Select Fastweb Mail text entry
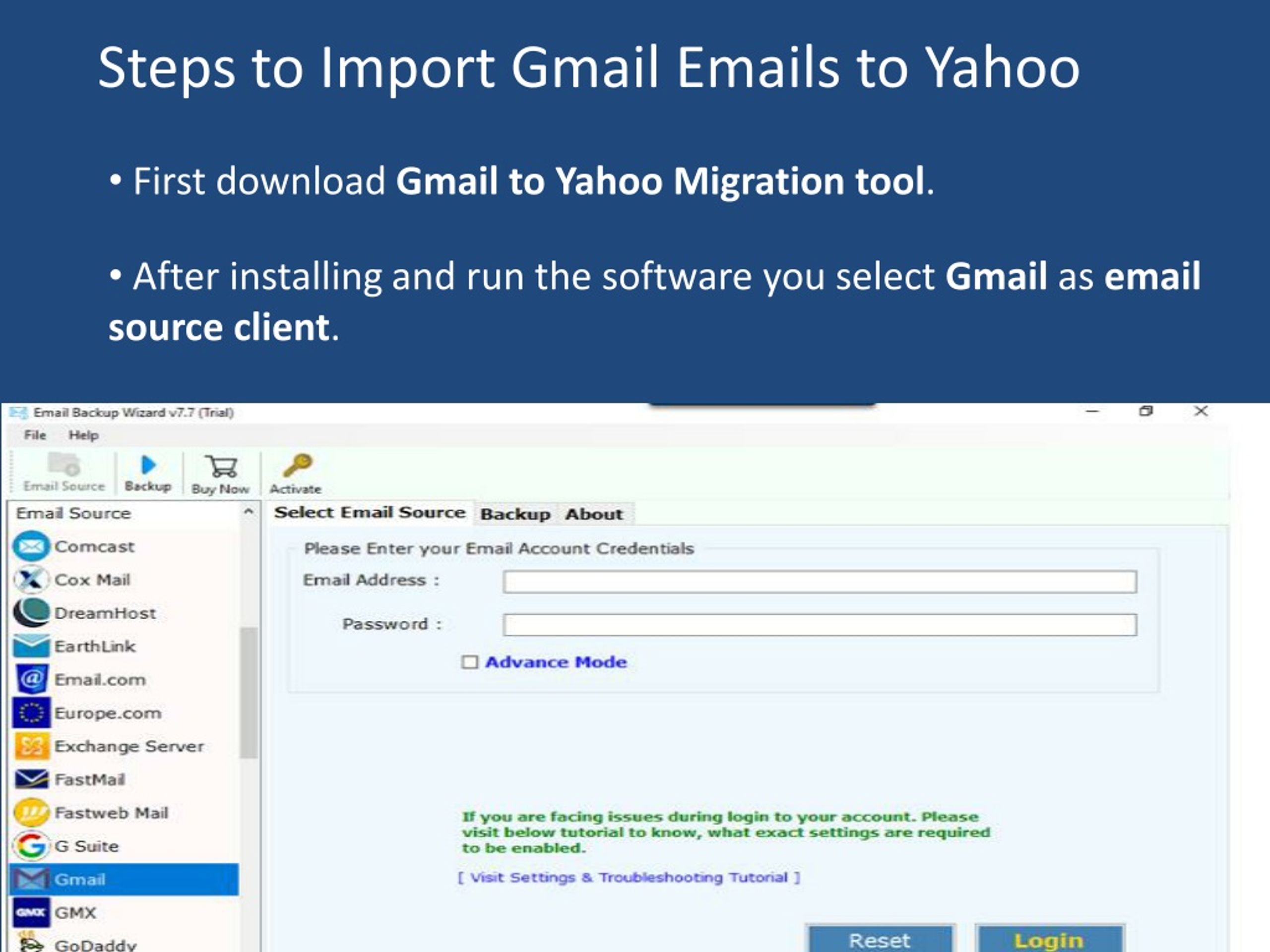1270x952 pixels. [112, 813]
